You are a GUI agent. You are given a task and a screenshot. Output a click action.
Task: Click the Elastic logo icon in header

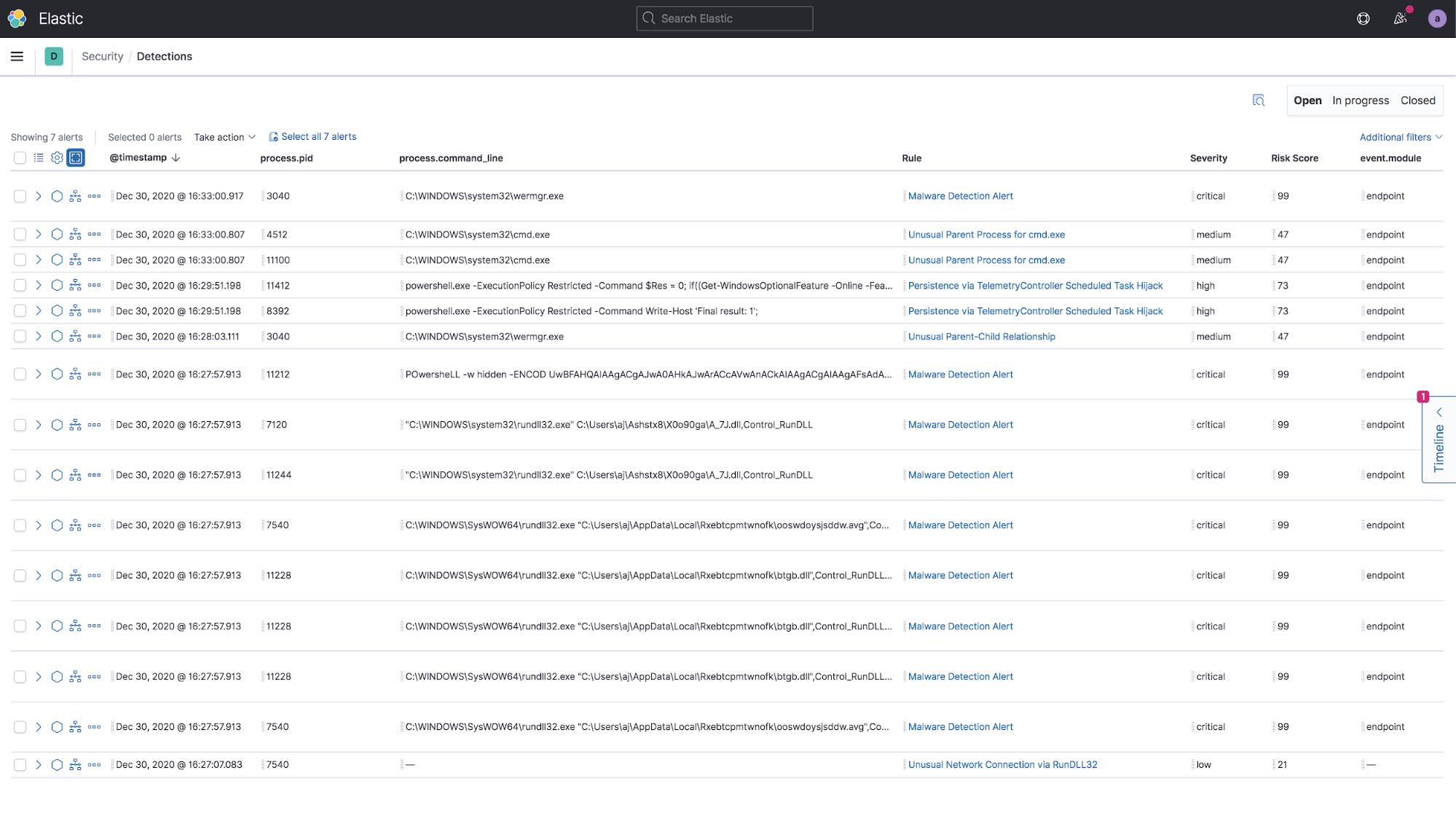[18, 18]
